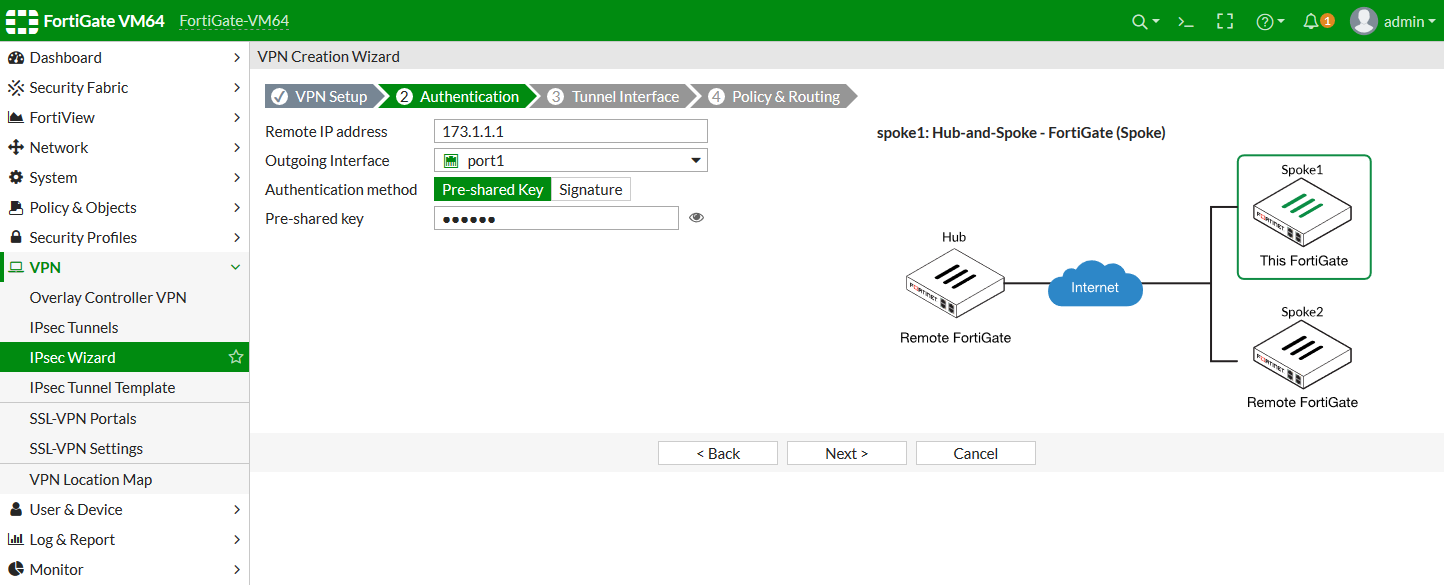The width and height of the screenshot is (1444, 585).
Task: Click the orange notification count badge
Action: point(1327,20)
